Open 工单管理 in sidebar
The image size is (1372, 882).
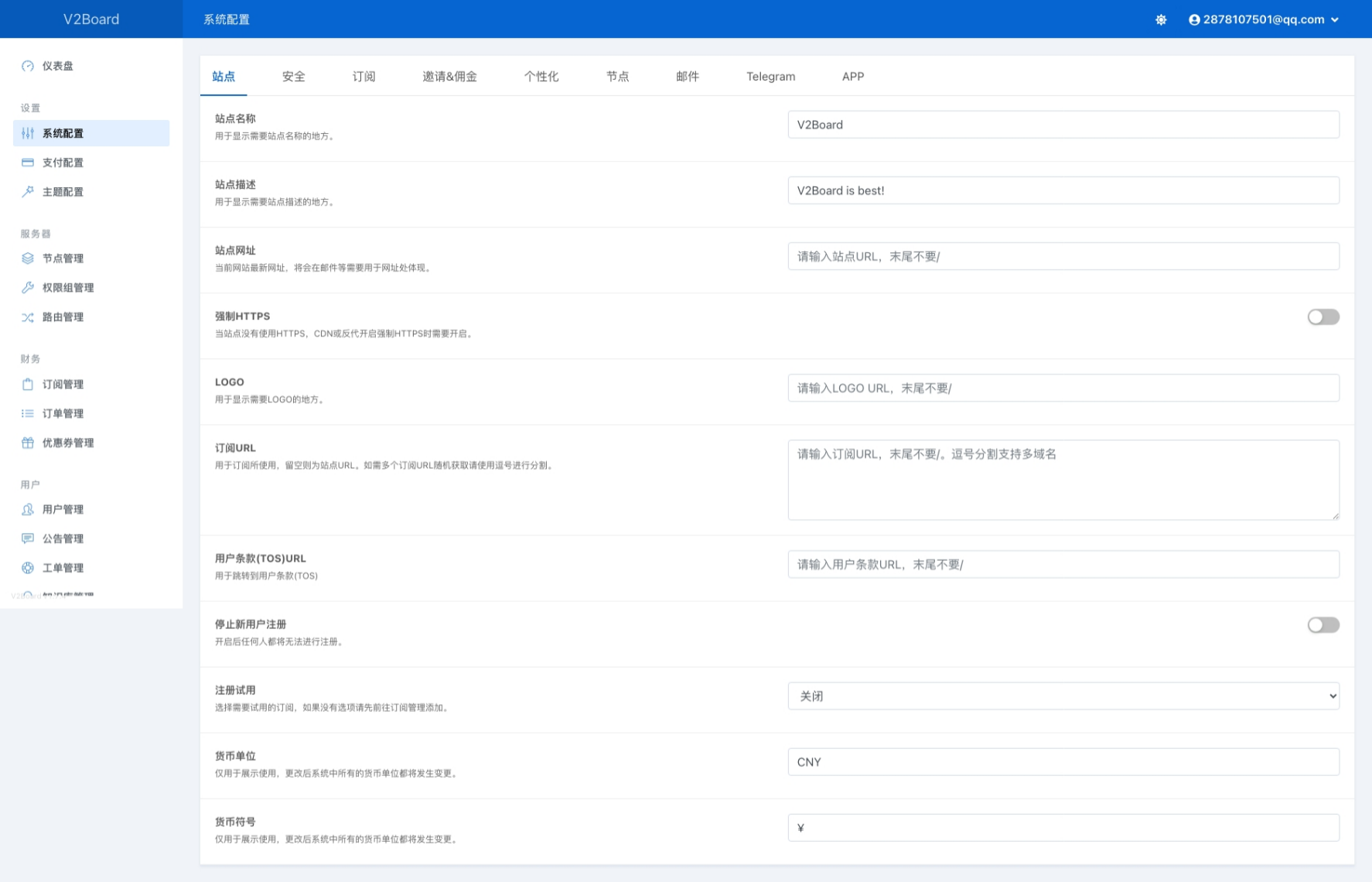click(x=91, y=568)
